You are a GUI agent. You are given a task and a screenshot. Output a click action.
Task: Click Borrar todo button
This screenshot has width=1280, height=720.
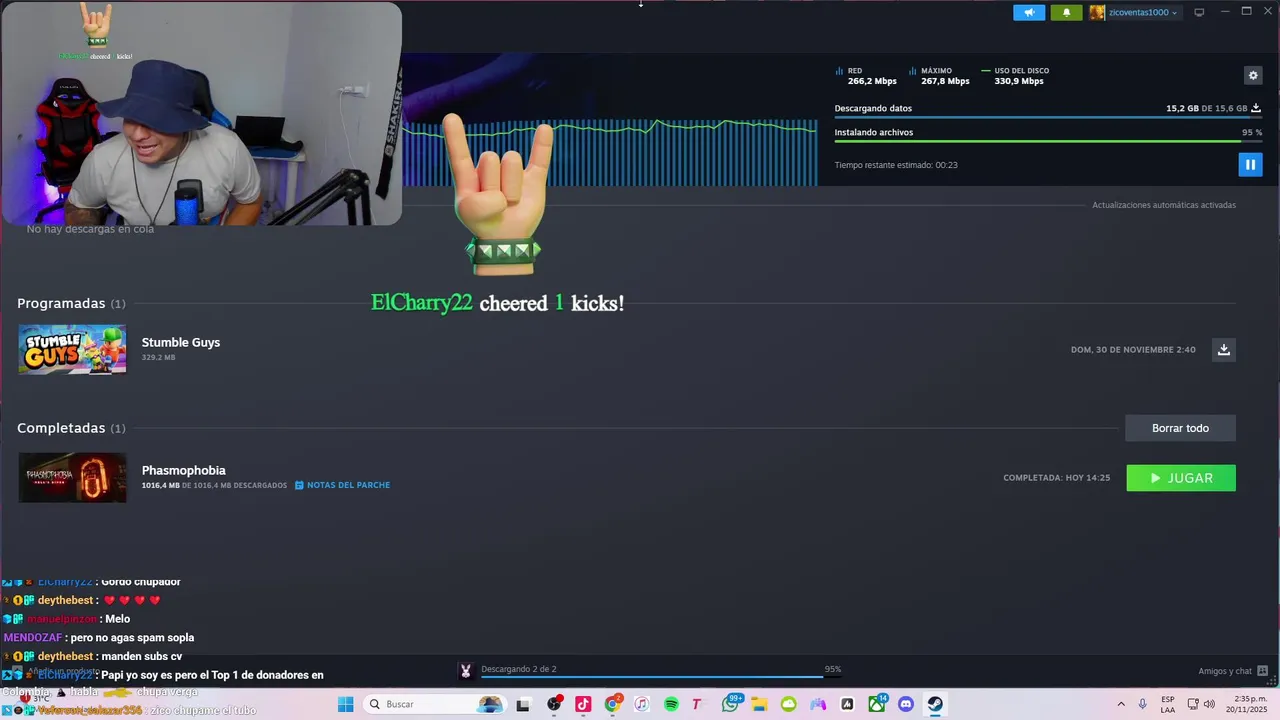(1180, 428)
